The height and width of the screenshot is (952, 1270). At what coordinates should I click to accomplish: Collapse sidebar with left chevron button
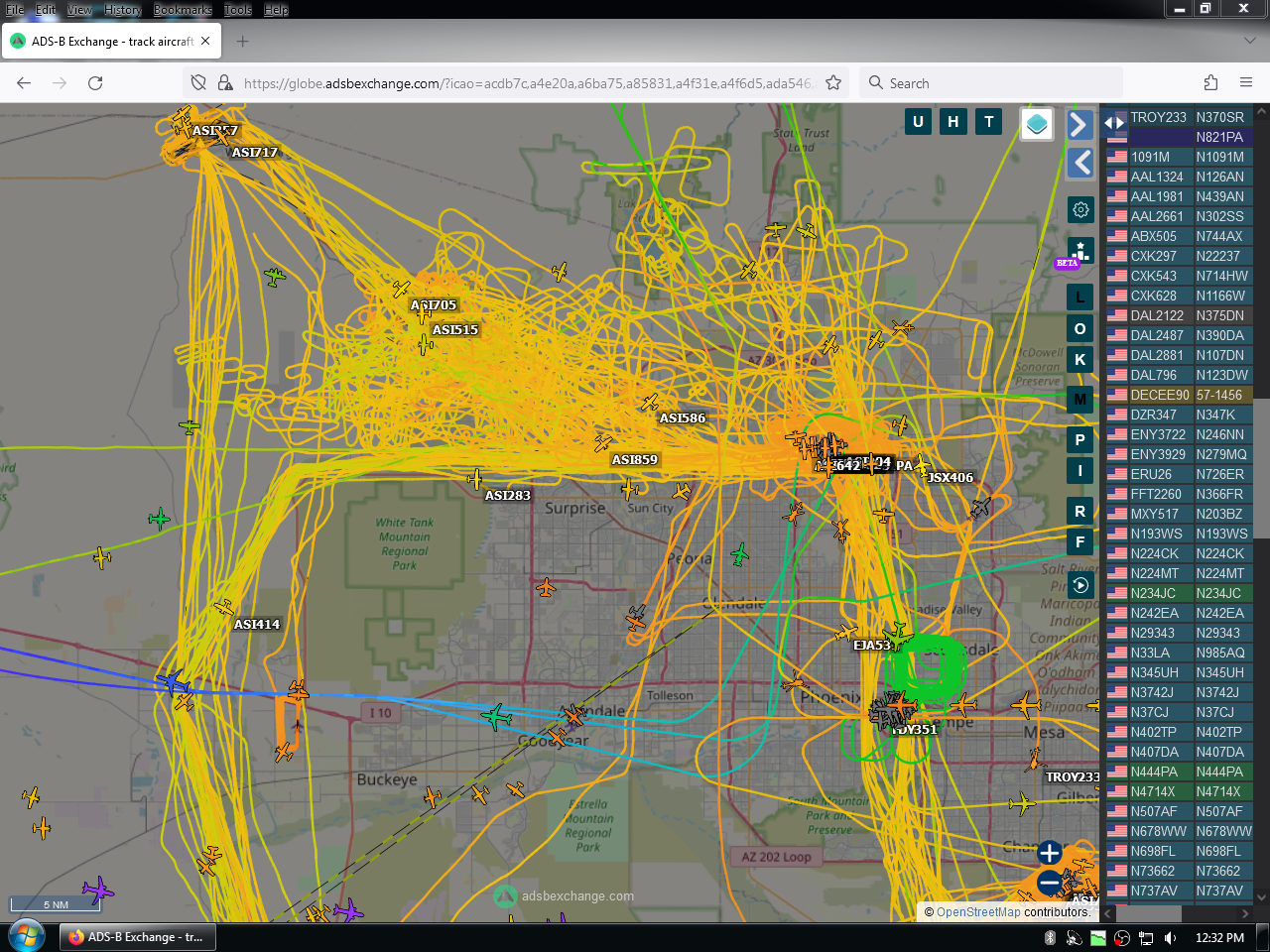pos(1080,163)
